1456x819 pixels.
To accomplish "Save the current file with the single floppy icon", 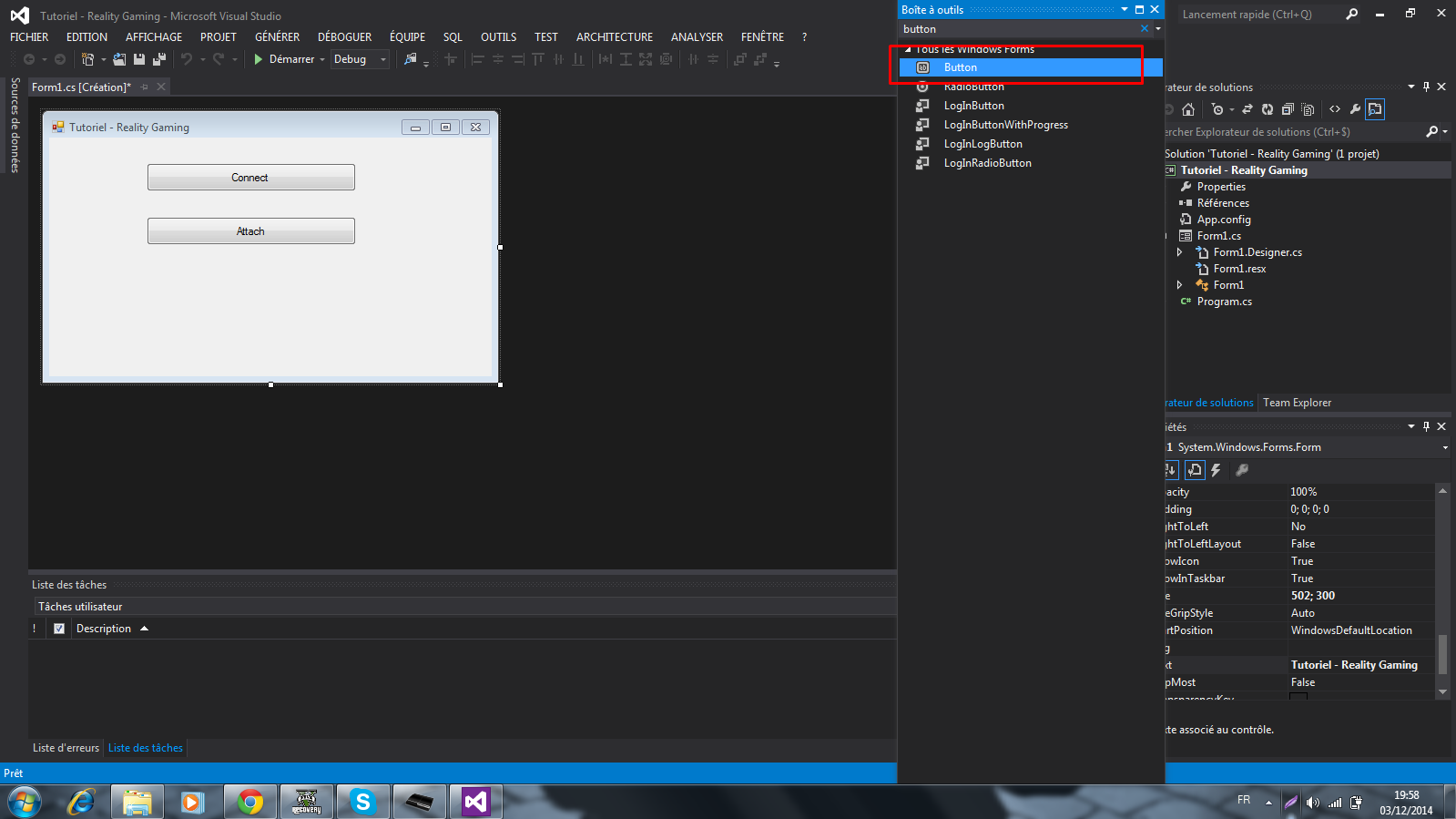I will coord(139,59).
